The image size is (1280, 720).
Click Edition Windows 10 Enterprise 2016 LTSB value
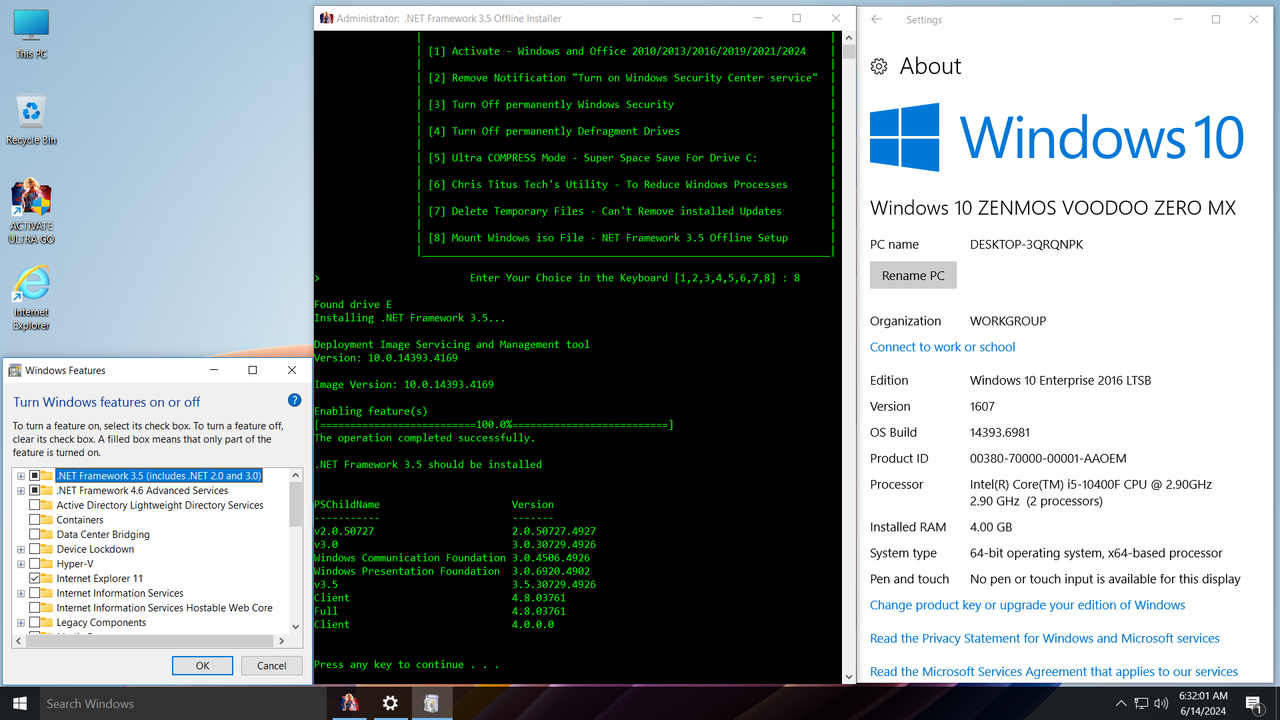1060,380
